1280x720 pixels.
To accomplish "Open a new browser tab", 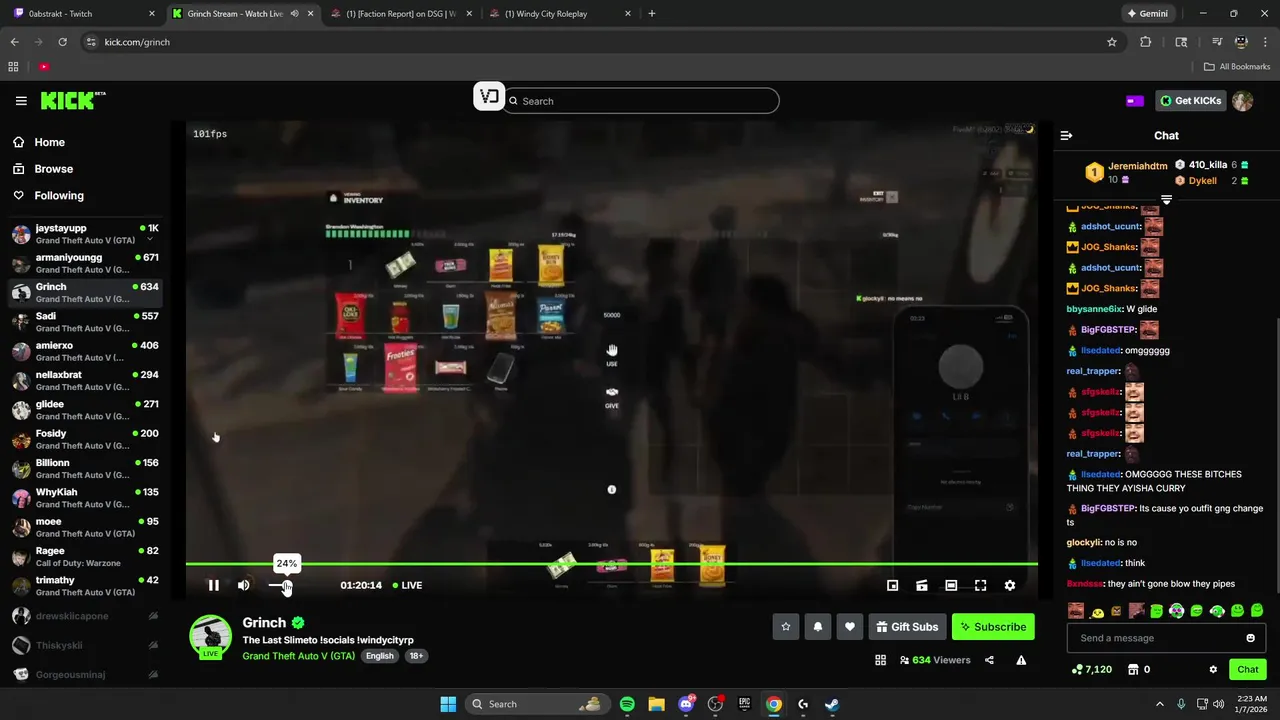I will [652, 14].
